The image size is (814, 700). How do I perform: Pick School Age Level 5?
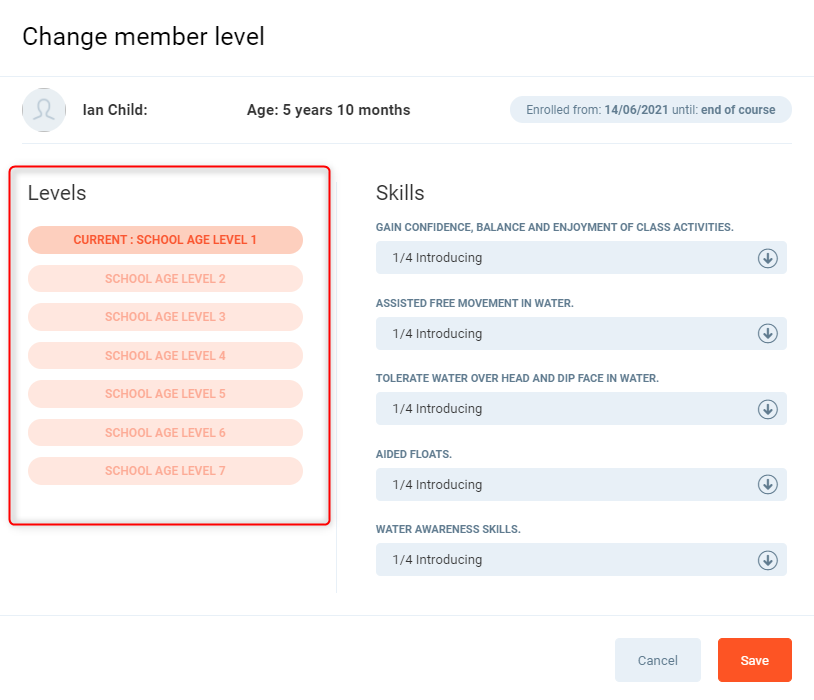click(165, 394)
